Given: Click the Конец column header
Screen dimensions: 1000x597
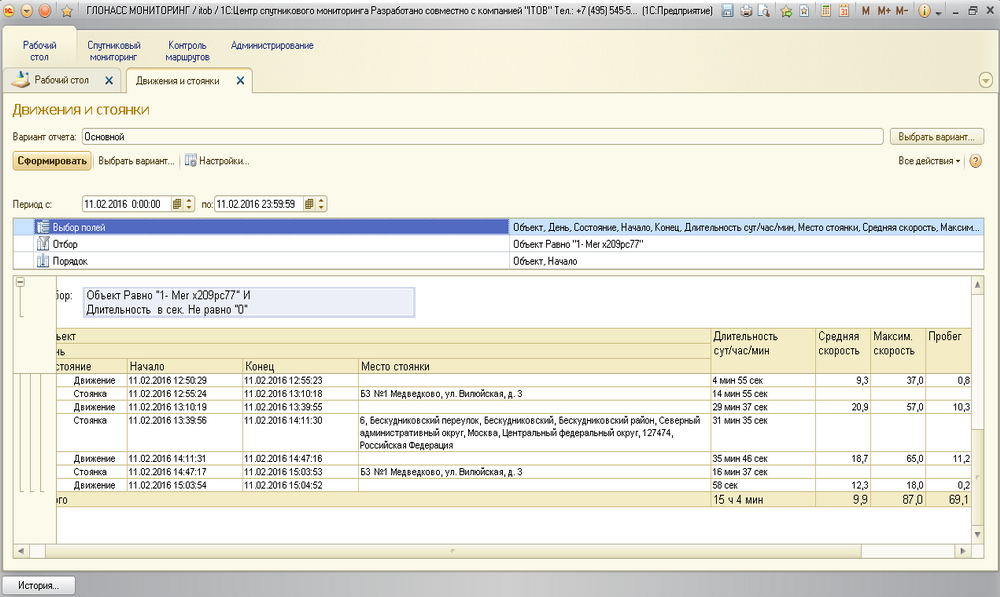Looking at the screenshot, I should pyautogui.click(x=300, y=366).
